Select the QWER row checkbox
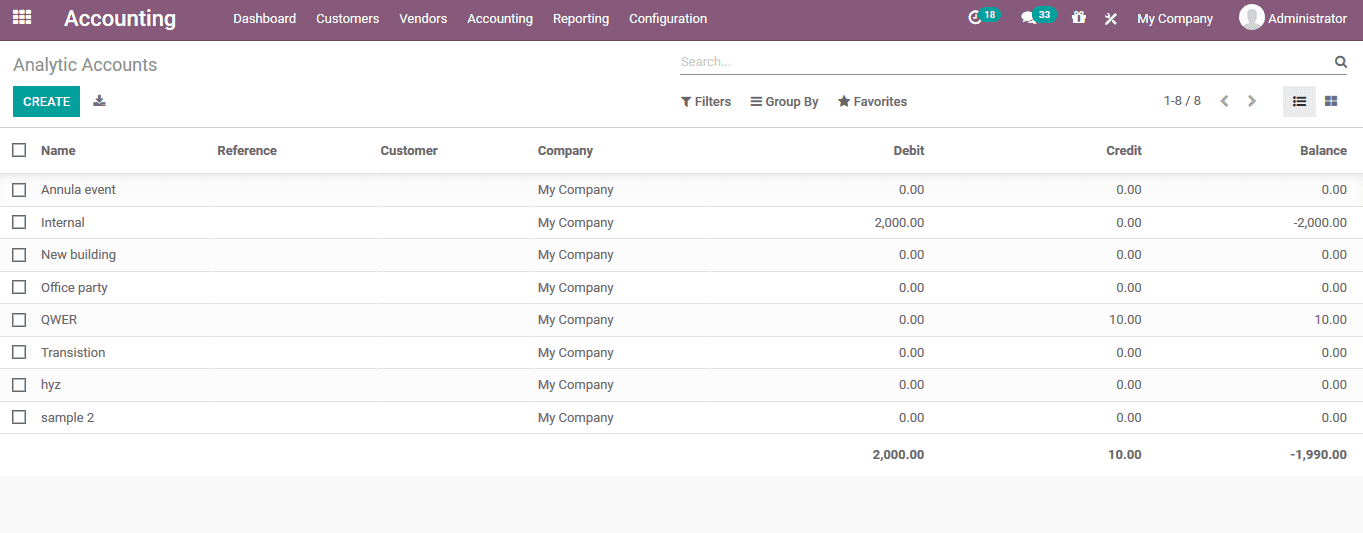This screenshot has width=1363, height=533. point(19,320)
